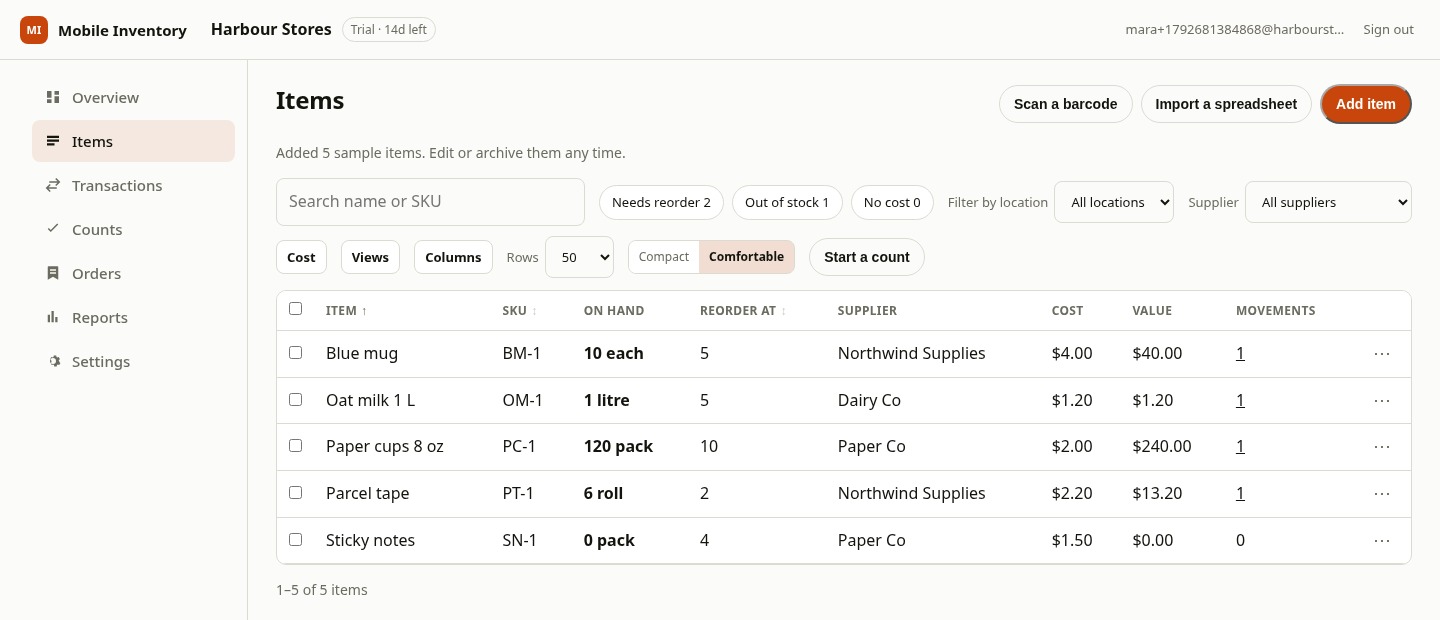Click the account email in header

(x=1235, y=30)
